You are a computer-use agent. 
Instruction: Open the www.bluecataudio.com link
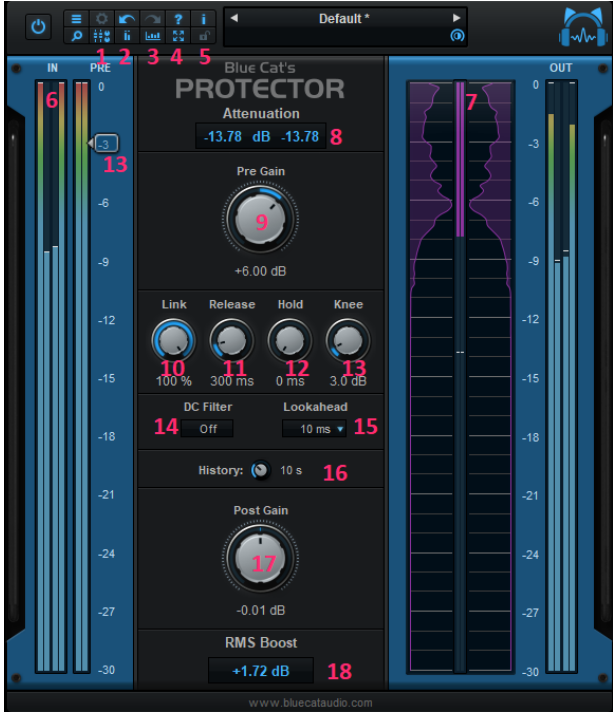[x=311, y=702]
